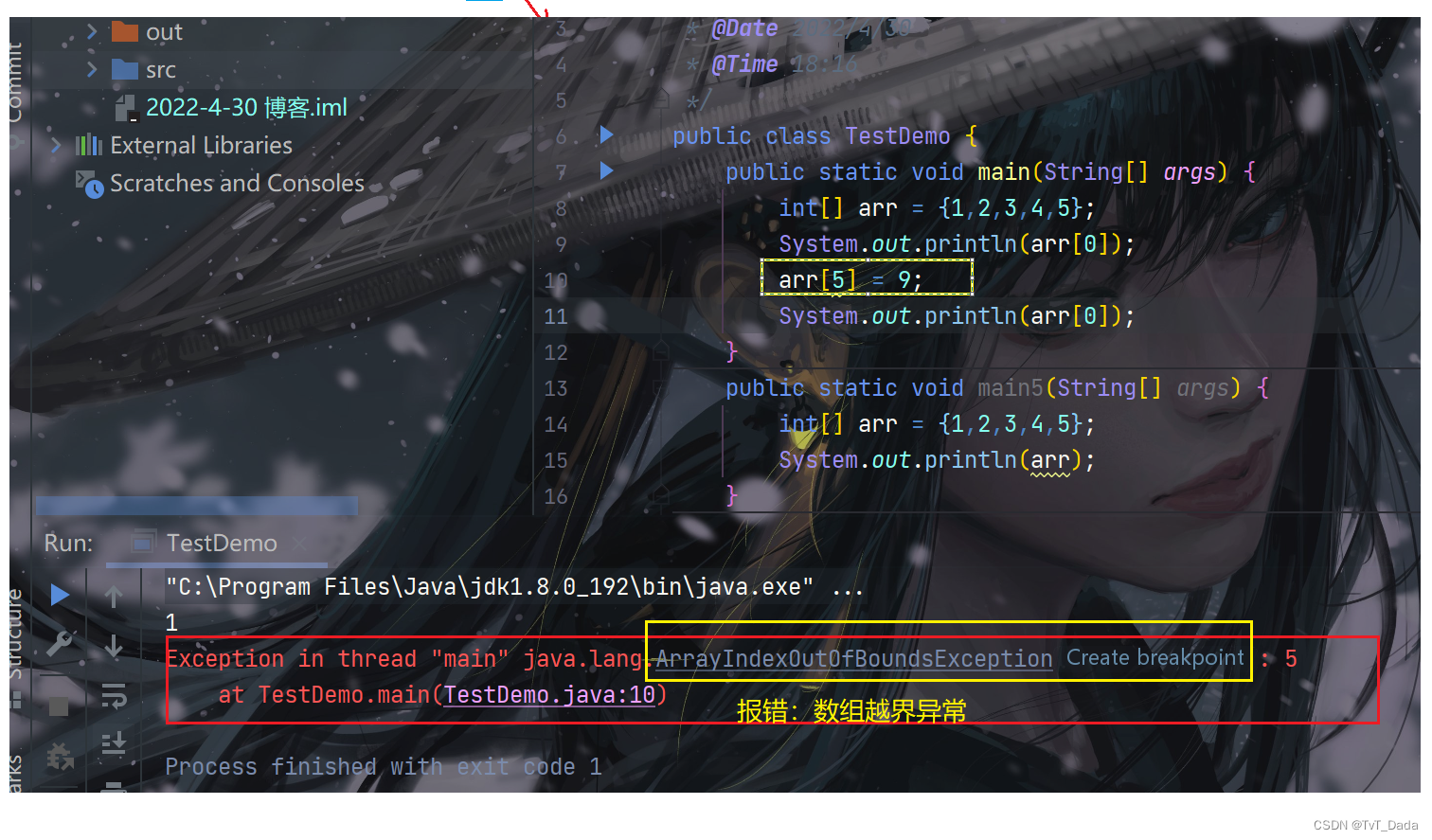Image resolution: width=1432 pixels, height=840 pixels.
Task: Select the External Libraries tree row
Action: [x=202, y=145]
